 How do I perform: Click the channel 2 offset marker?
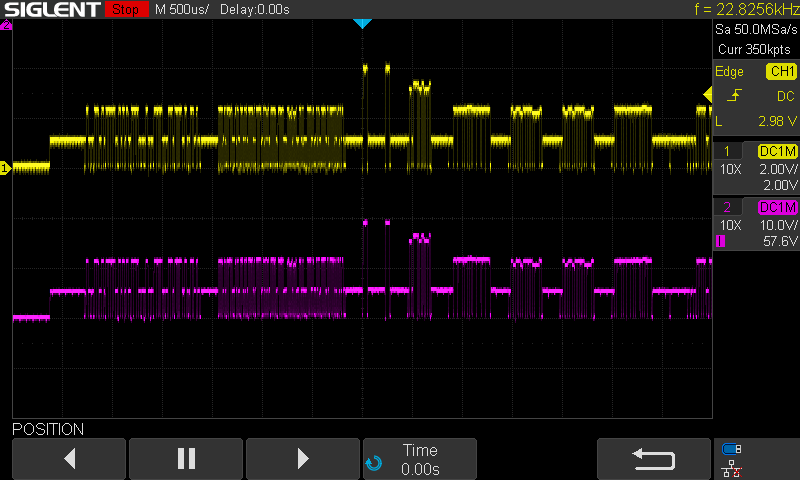[x=6, y=24]
